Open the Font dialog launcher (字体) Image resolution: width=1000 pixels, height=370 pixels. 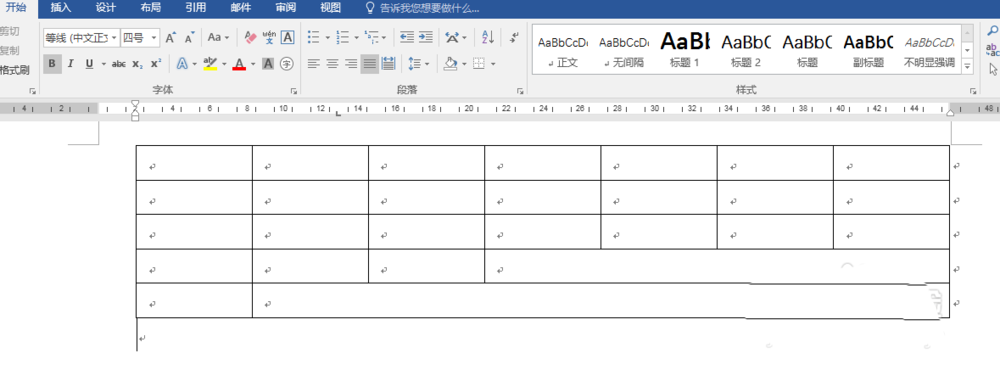point(293,91)
